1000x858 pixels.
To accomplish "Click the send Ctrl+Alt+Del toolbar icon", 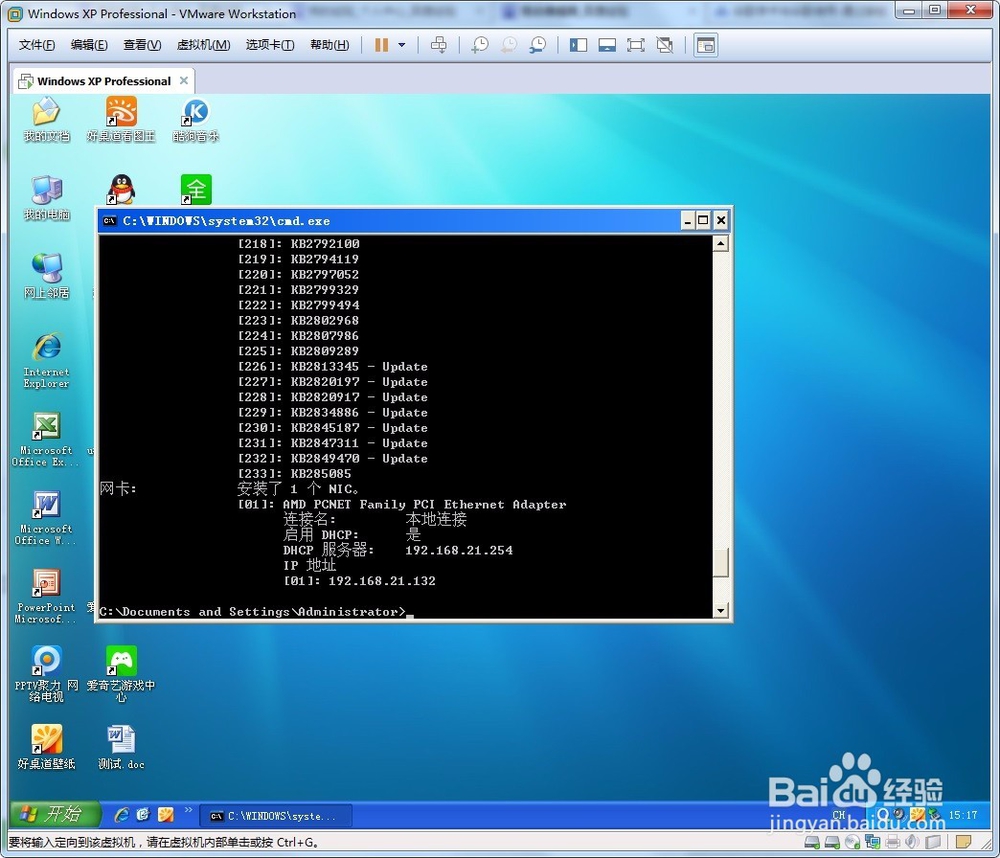I will tap(439, 45).
